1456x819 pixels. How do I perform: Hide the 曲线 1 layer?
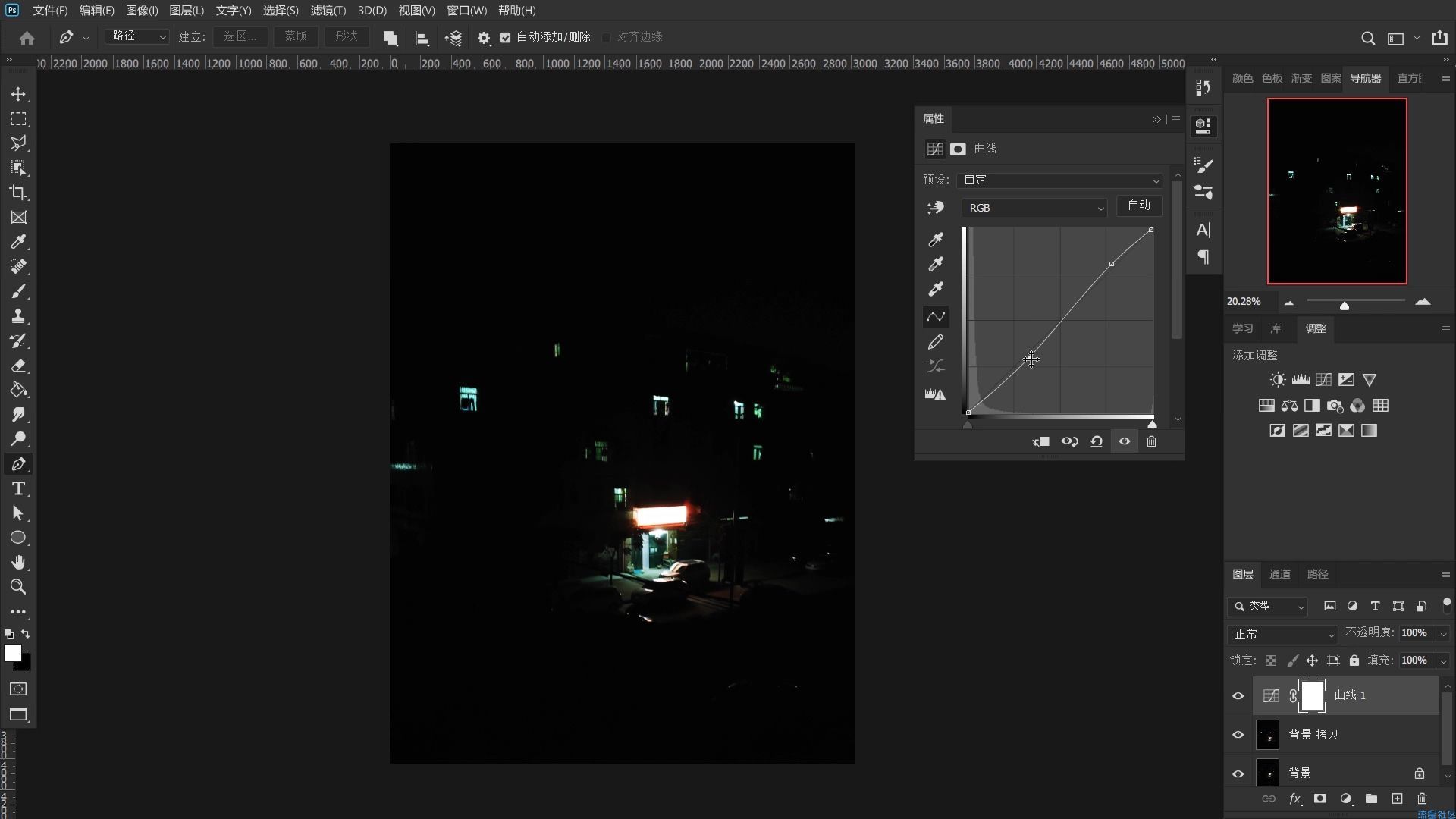(1238, 696)
